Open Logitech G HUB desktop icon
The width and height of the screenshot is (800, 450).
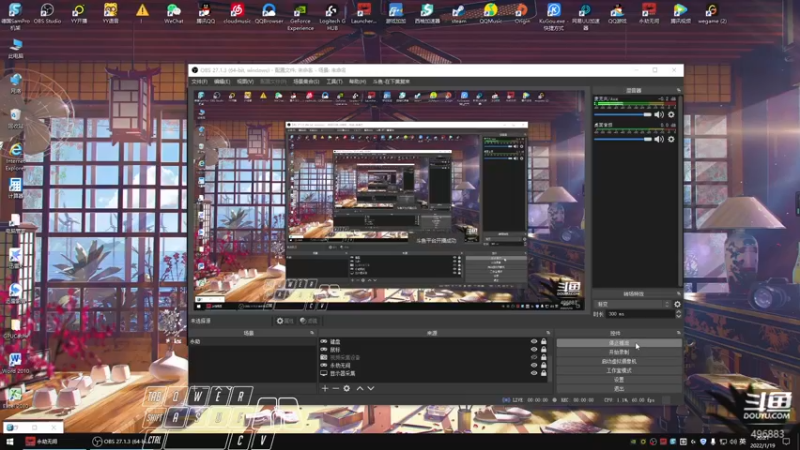[332, 16]
